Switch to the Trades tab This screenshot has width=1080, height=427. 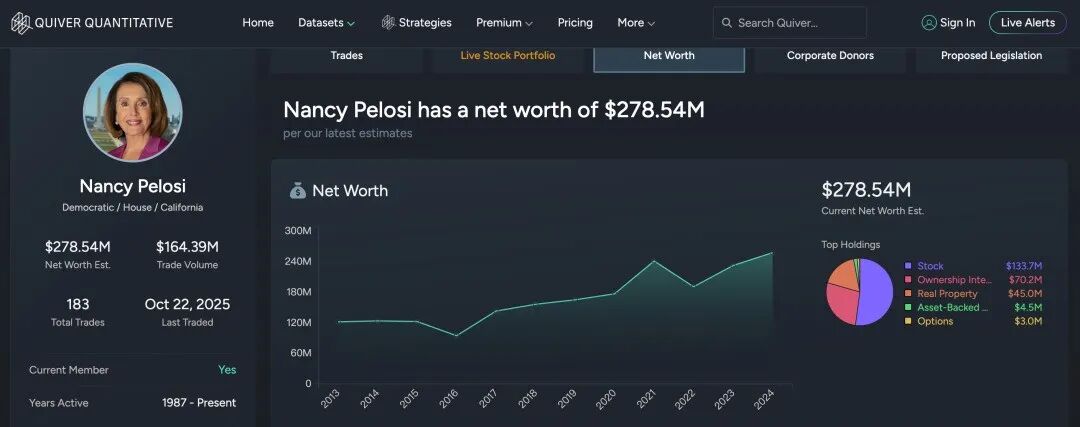click(x=346, y=56)
